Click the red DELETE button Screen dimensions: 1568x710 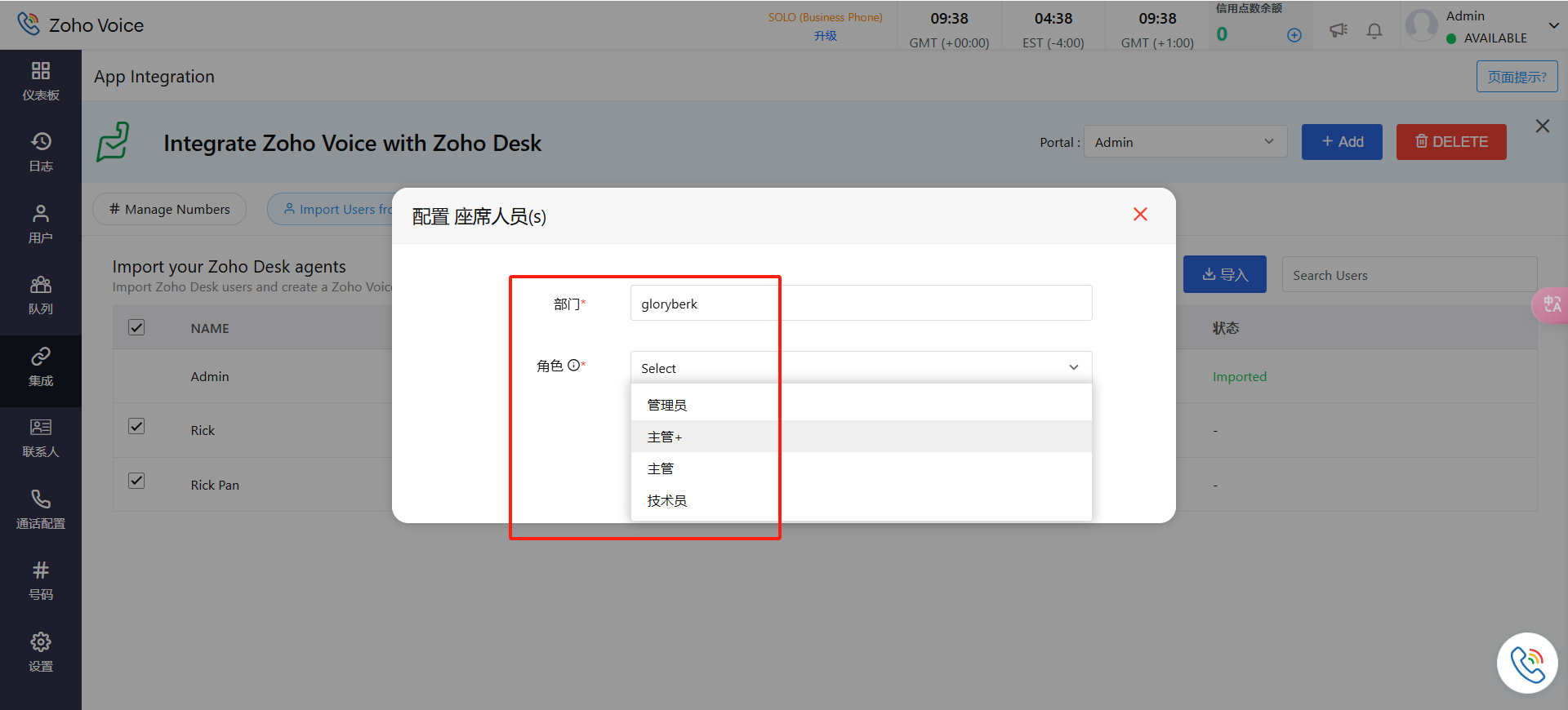(x=1451, y=142)
